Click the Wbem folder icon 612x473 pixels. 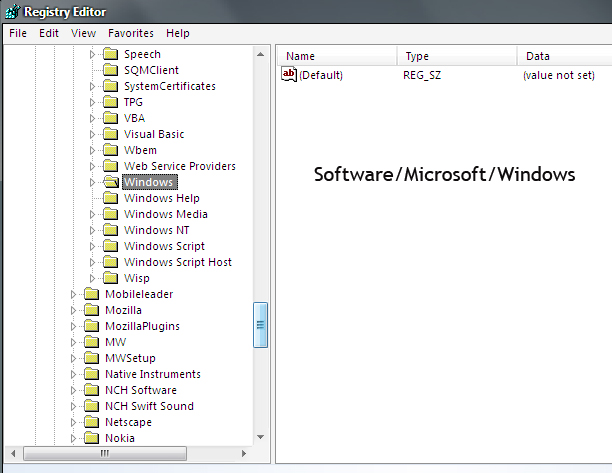(110, 150)
